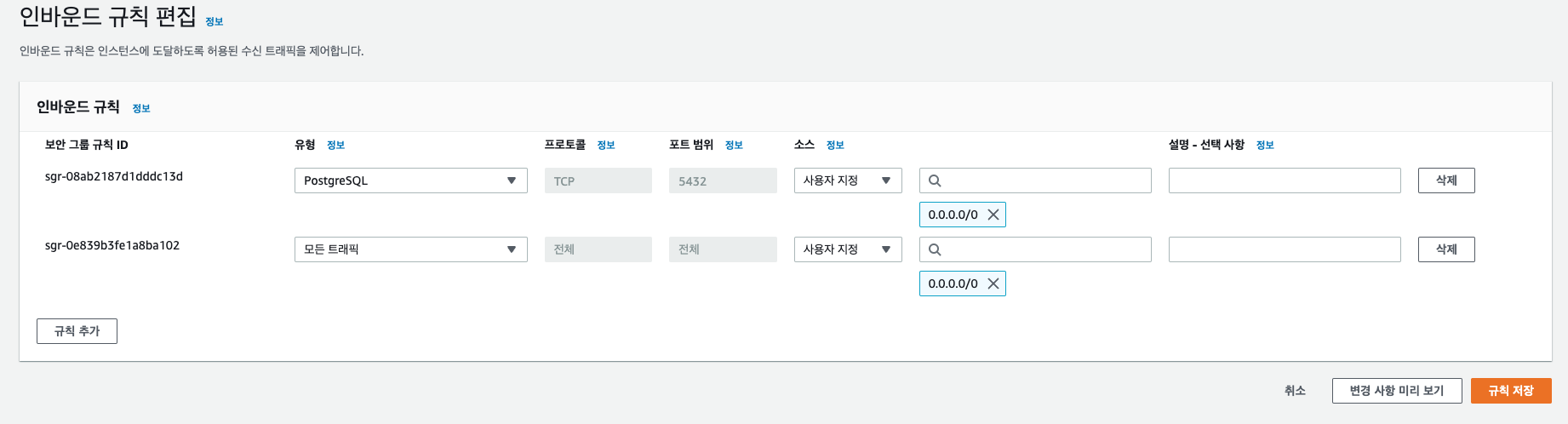The image size is (1568, 424).
Task: Open the 모든 트래픽 type dropdown
Action: point(411,249)
